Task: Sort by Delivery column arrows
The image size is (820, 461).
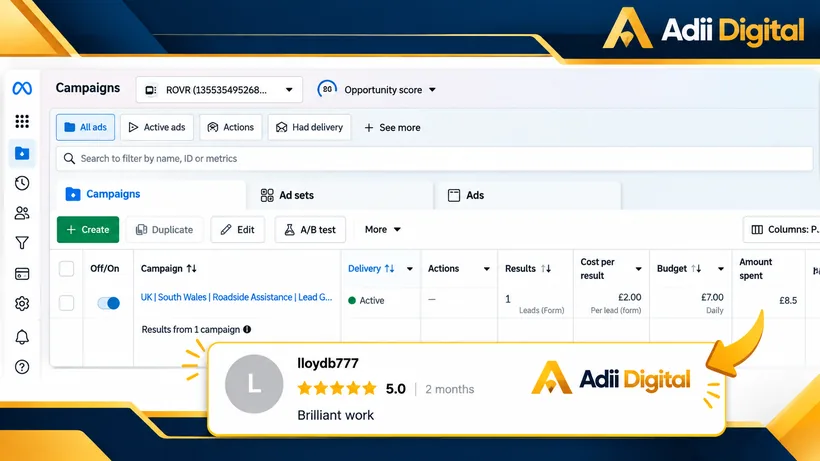Action: click(x=390, y=268)
